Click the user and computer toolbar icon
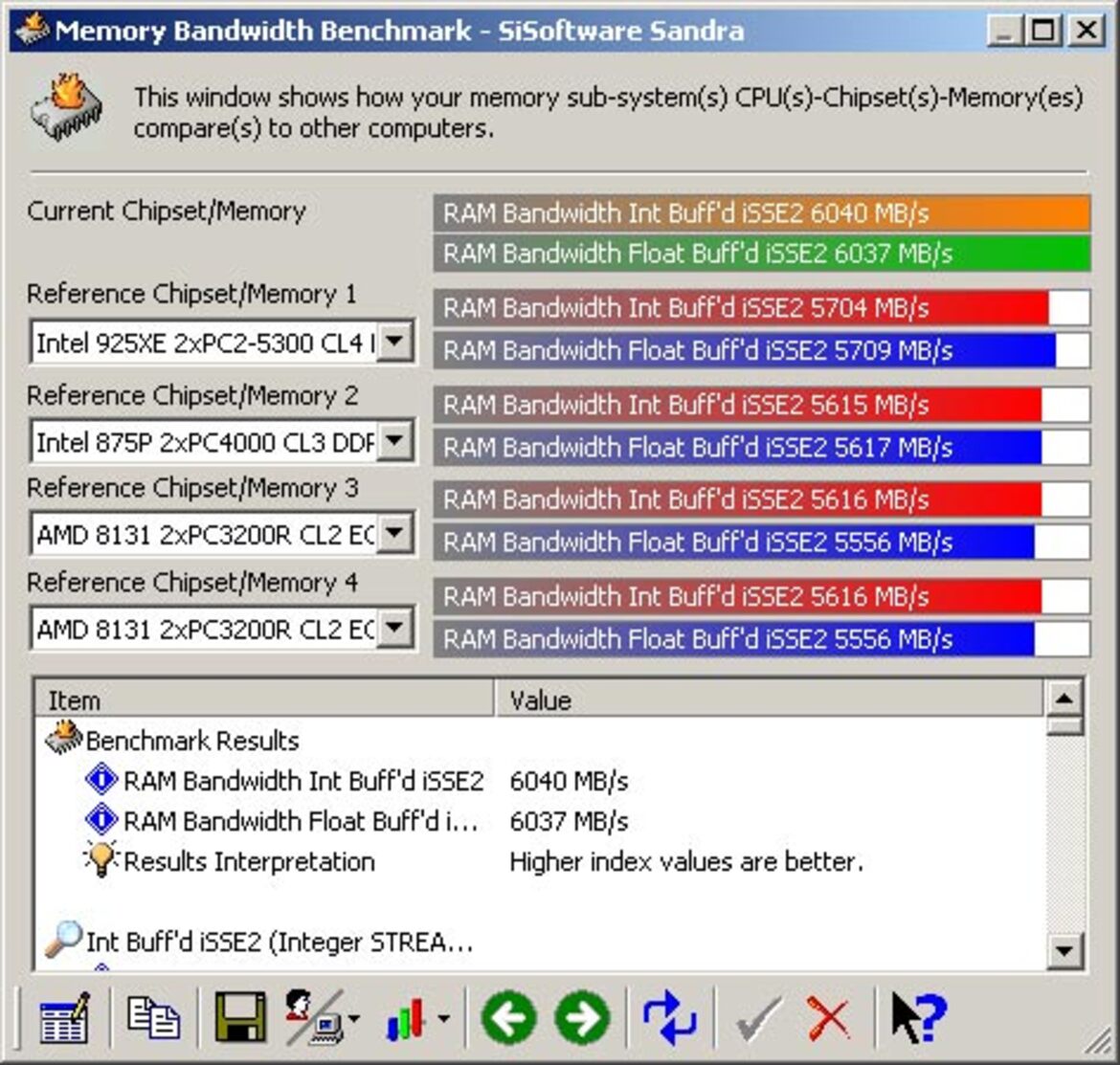Image resolution: width=1120 pixels, height=1065 pixels. (313, 1016)
